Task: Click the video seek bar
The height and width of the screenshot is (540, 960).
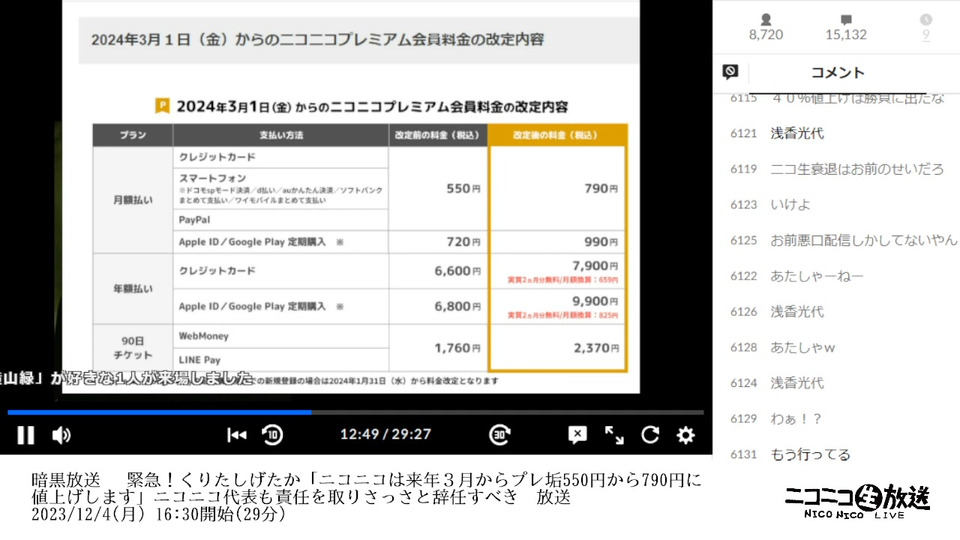Action: [356, 413]
